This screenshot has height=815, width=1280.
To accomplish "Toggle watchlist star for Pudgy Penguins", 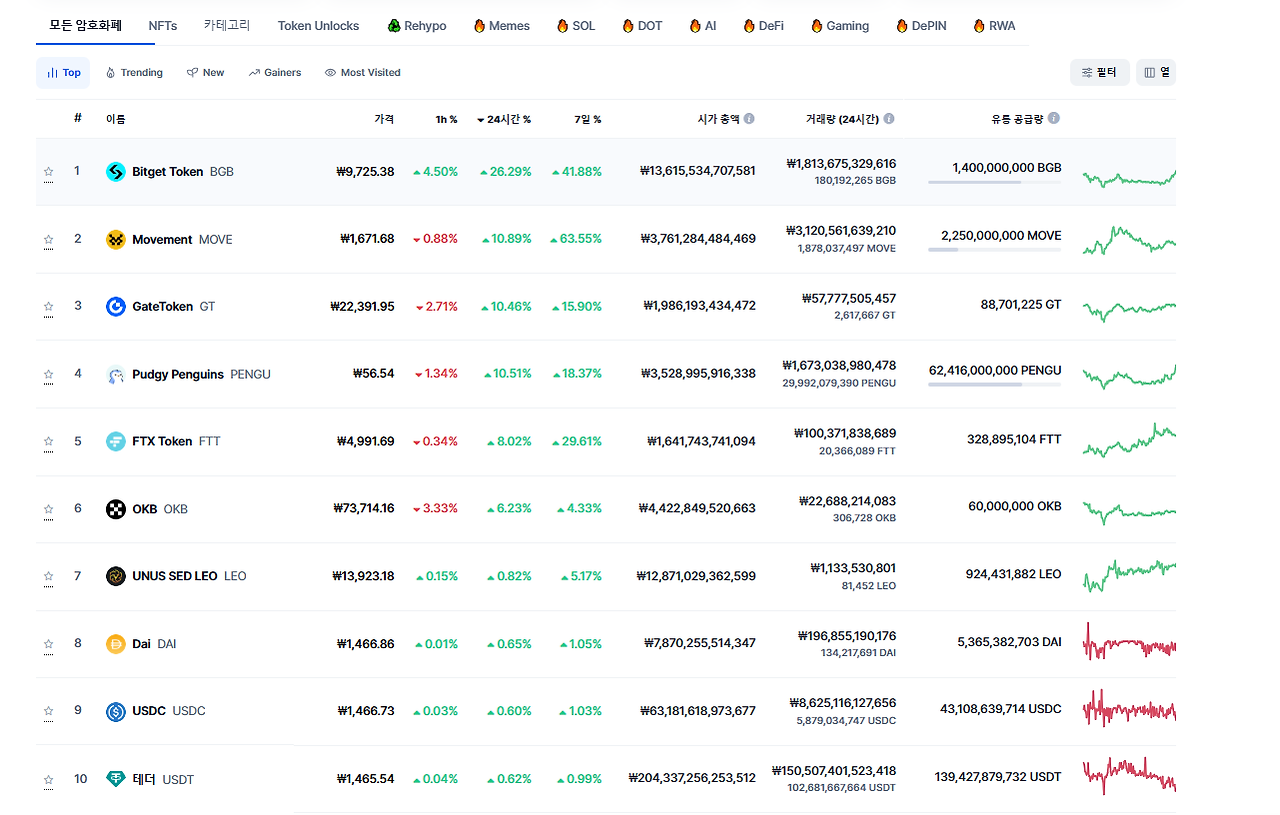I will [x=48, y=375].
